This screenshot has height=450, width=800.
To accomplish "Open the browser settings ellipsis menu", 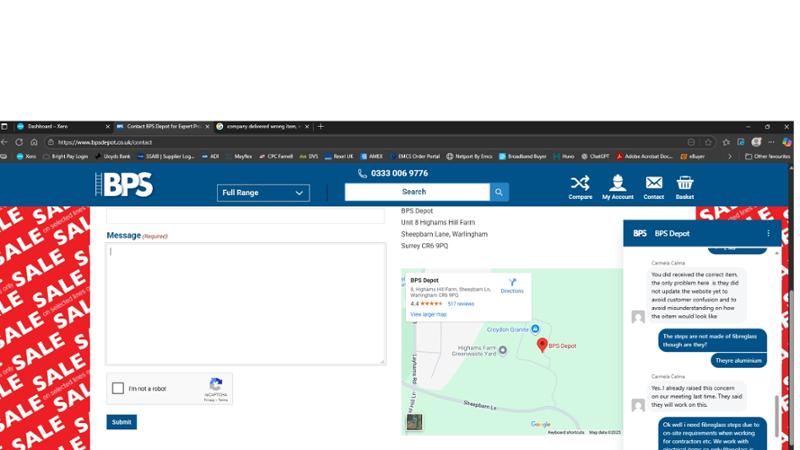I will 771,142.
